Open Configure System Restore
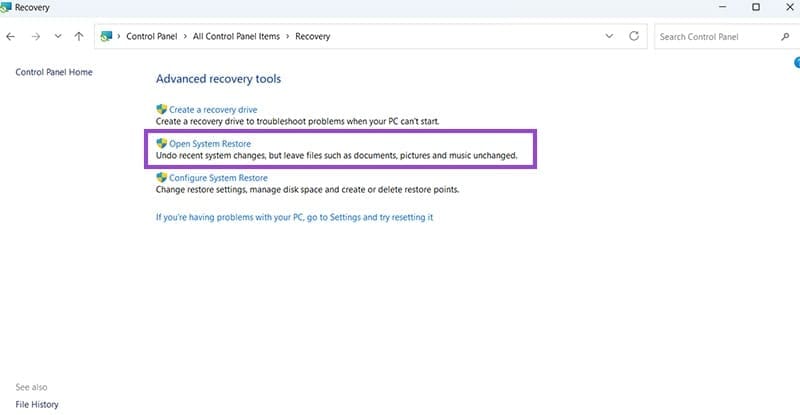 (x=218, y=178)
